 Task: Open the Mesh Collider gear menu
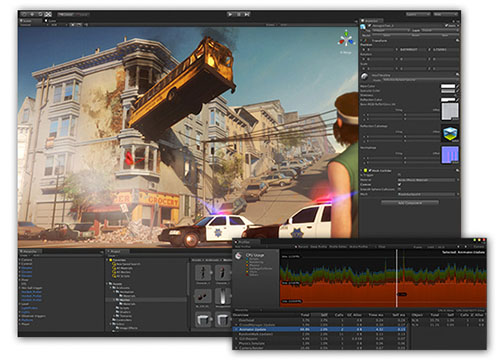[x=457, y=170]
